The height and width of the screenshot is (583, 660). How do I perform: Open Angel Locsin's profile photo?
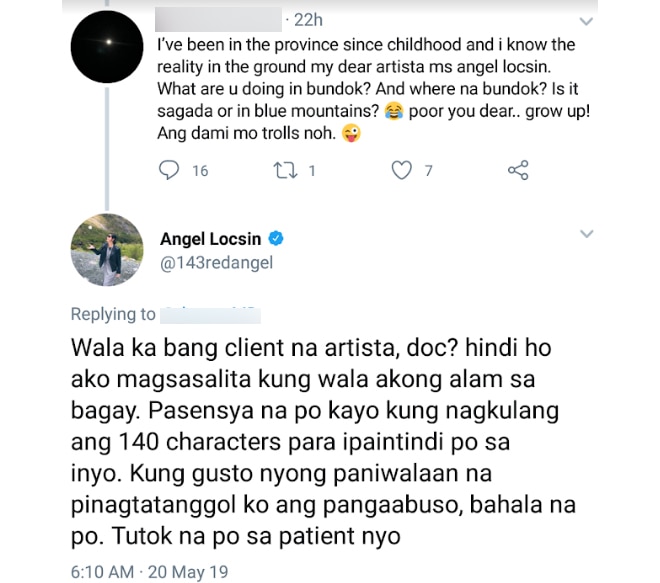(x=107, y=250)
